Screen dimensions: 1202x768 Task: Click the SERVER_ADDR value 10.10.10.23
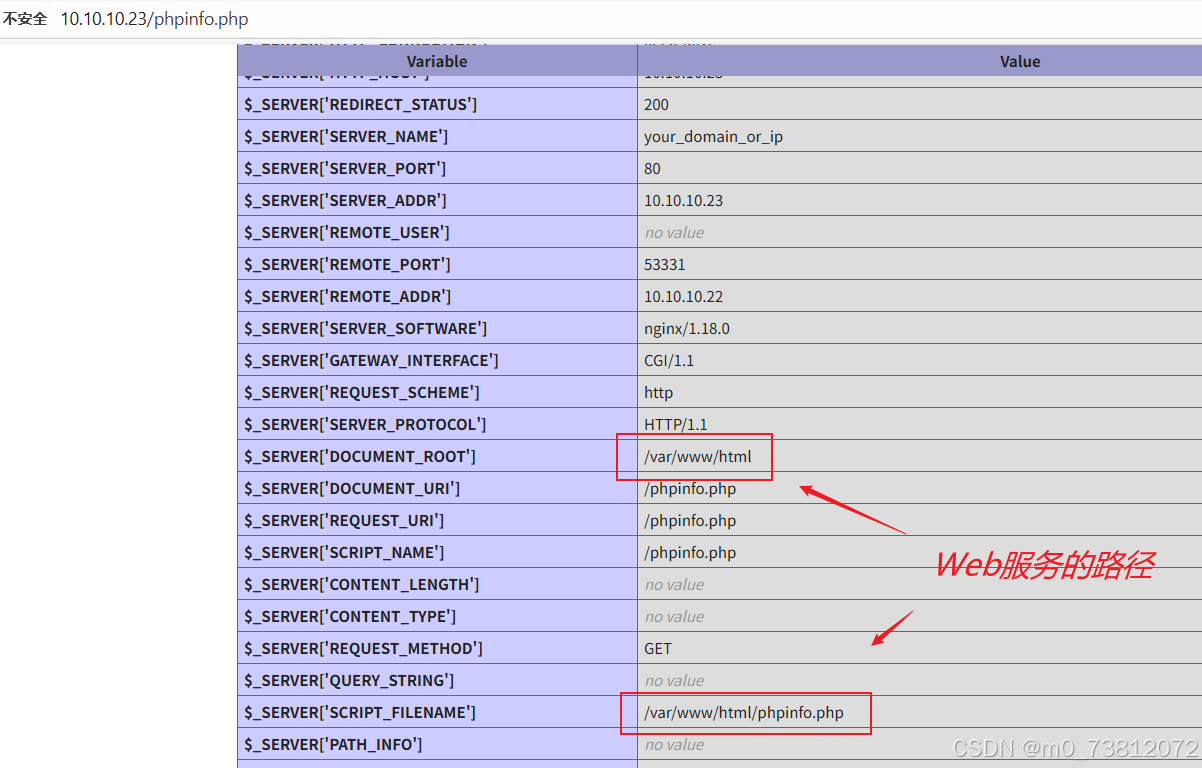683,200
